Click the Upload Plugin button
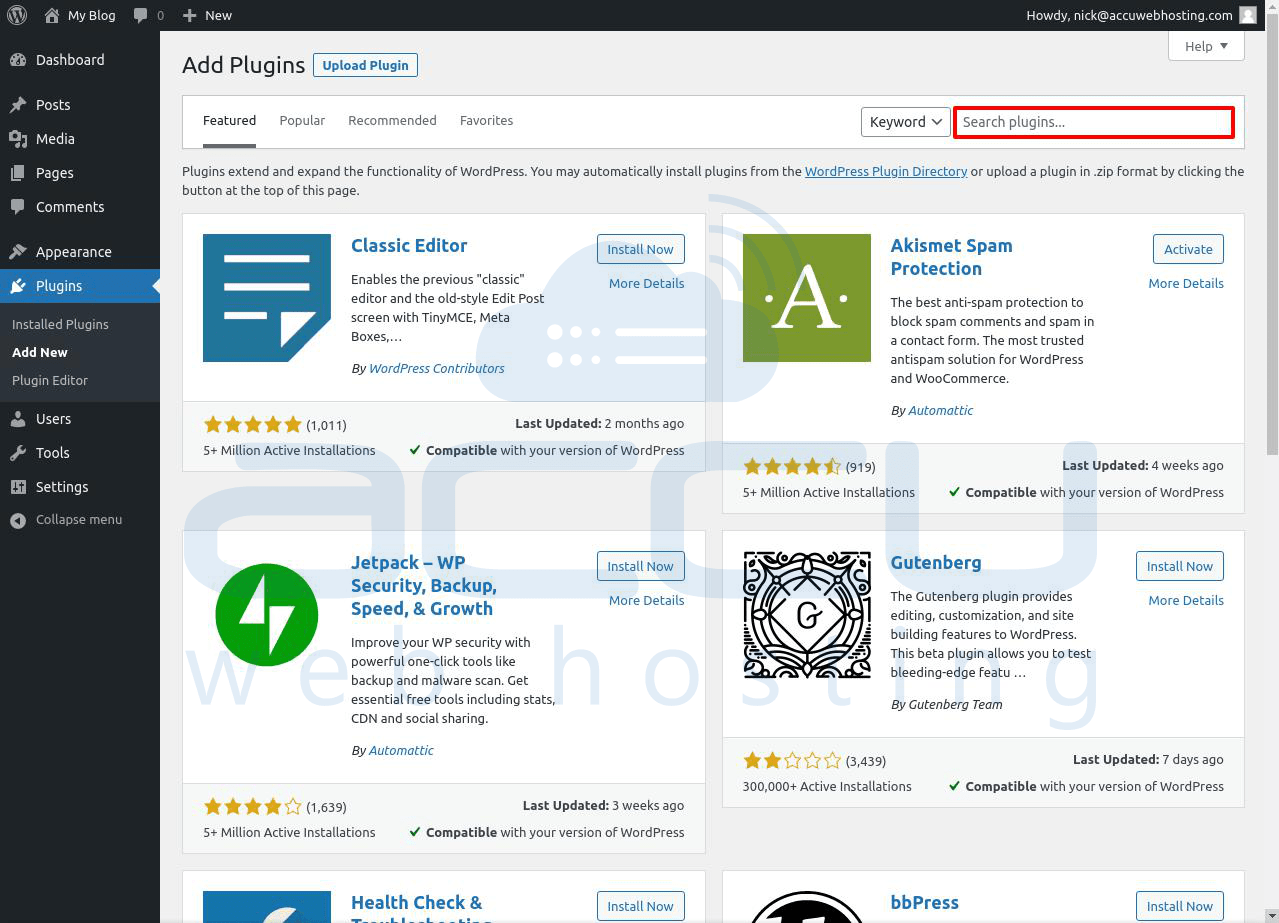1279x923 pixels. click(x=365, y=65)
